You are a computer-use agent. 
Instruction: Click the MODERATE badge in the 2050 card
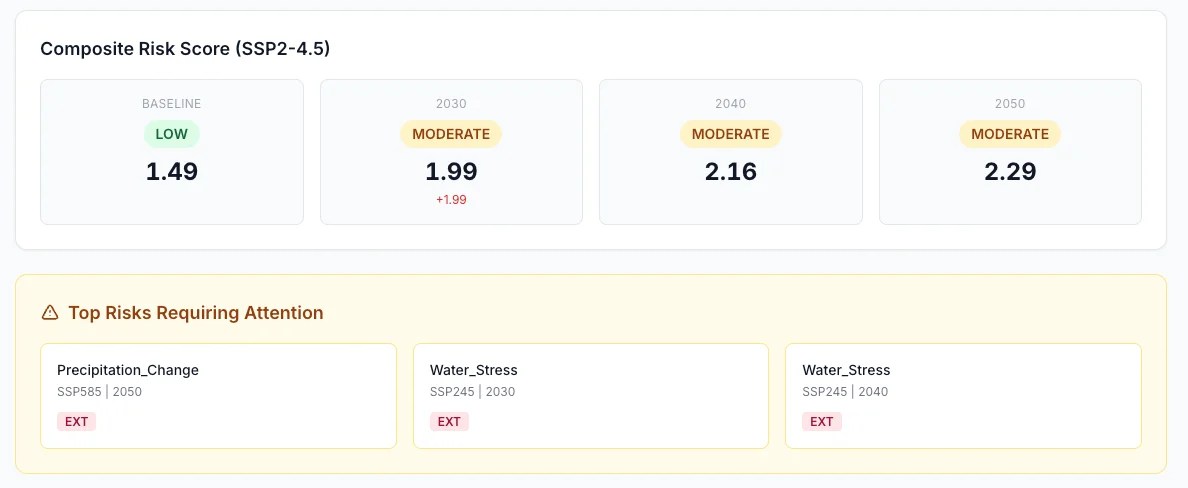(1010, 134)
